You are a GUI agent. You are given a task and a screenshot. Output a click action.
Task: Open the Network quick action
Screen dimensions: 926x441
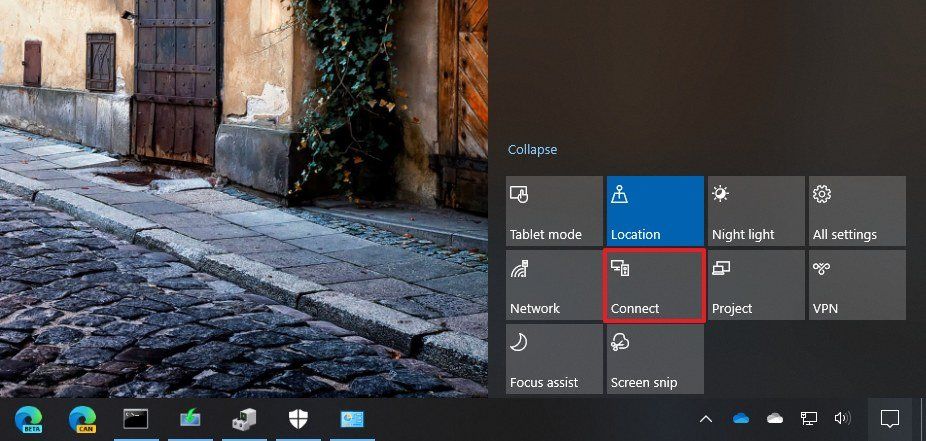[x=554, y=285]
